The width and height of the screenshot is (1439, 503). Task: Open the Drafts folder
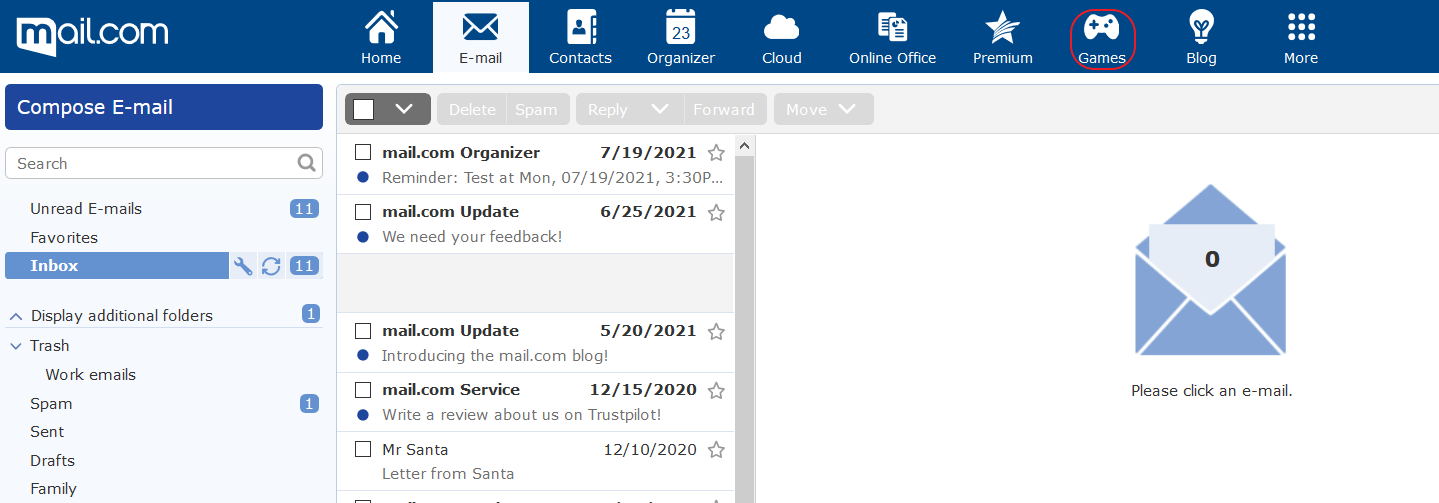[52, 461]
